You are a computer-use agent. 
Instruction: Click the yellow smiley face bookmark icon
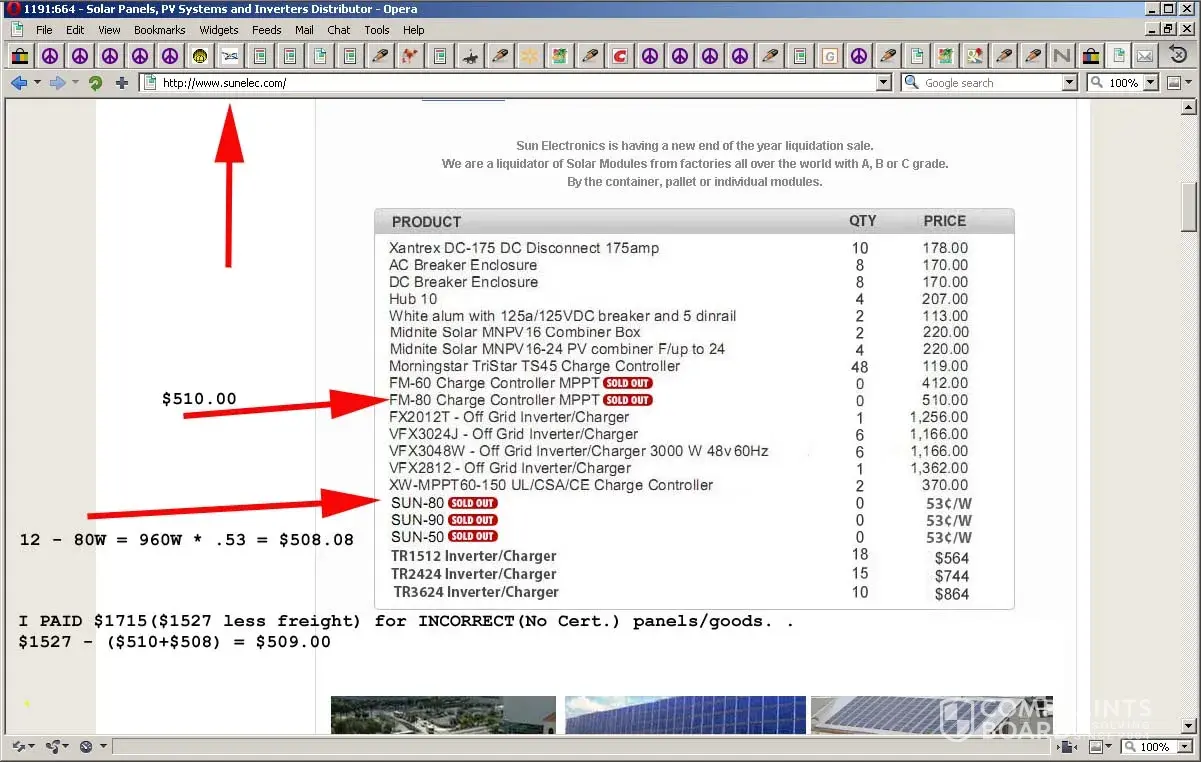pos(200,56)
